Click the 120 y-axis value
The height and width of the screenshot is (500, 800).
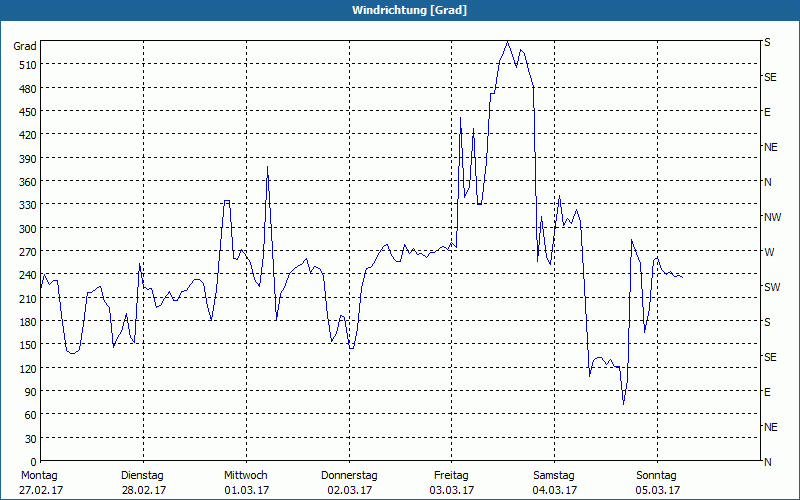point(28,369)
